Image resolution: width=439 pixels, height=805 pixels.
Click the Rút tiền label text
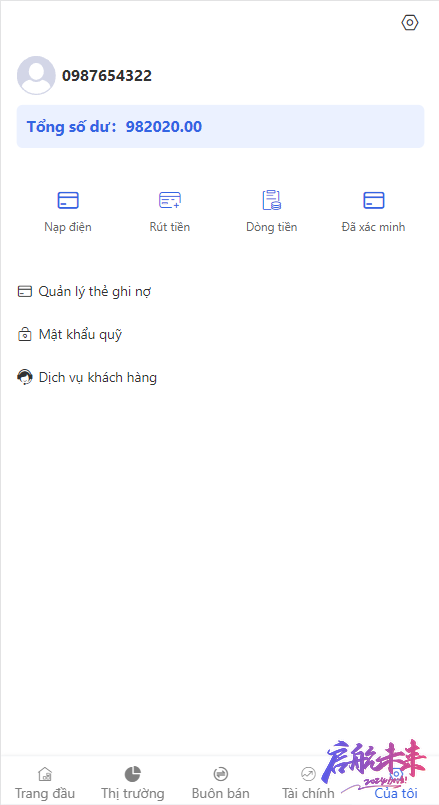pyautogui.click(x=170, y=227)
